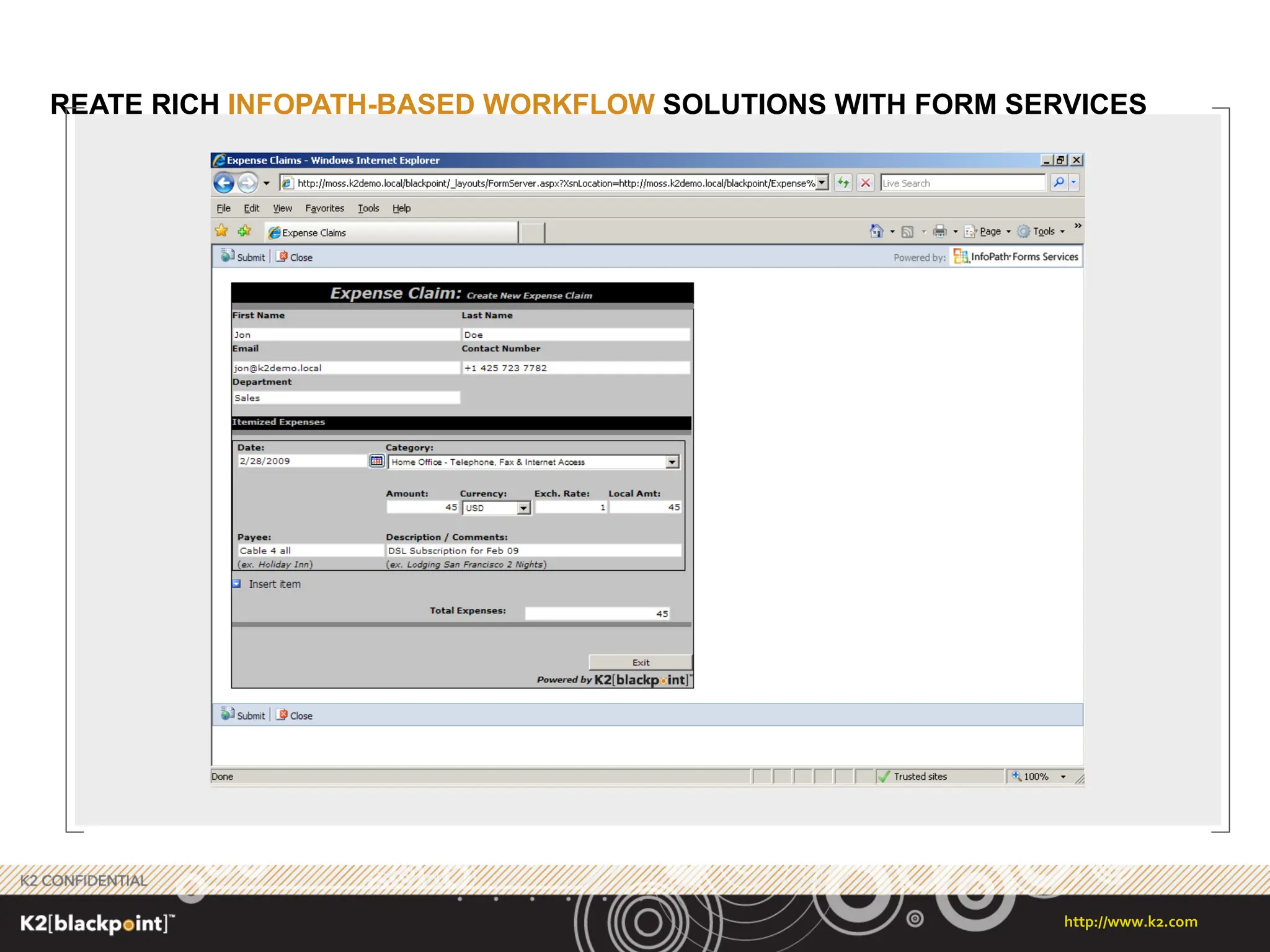
Task: Click Close in the bottom form toolbar
Action: click(295, 715)
